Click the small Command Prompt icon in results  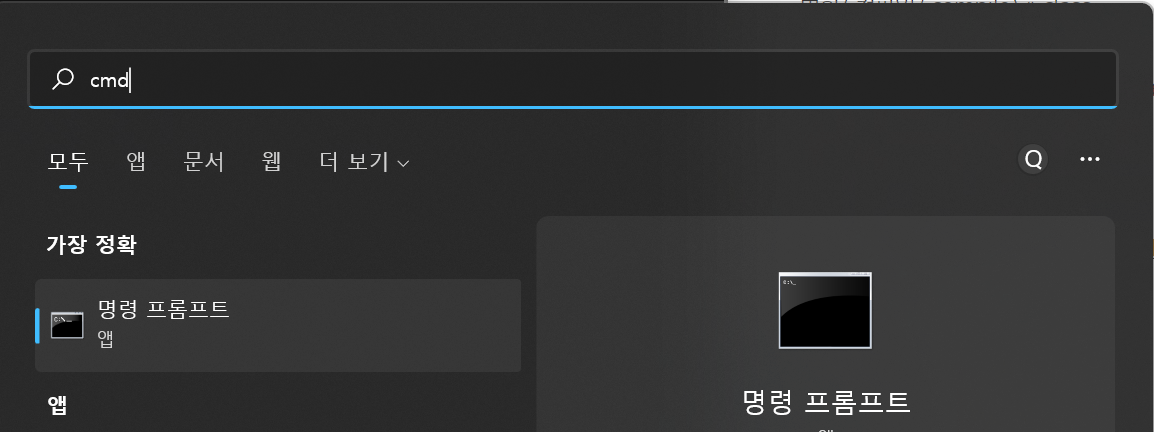click(67, 325)
